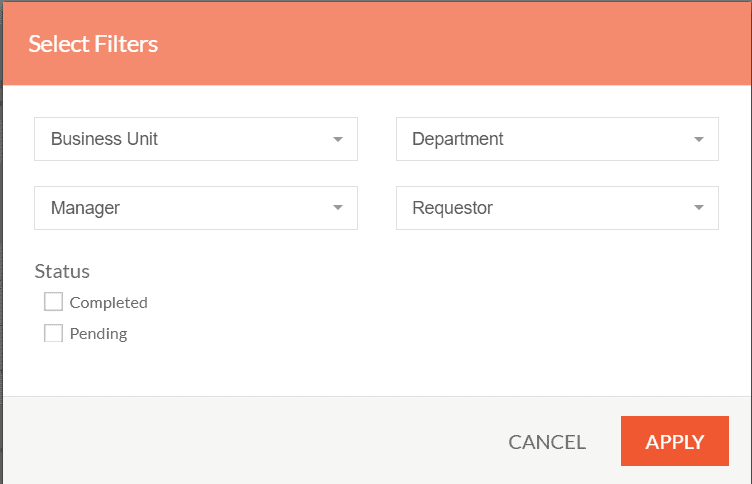The width and height of the screenshot is (752, 484).
Task: Click the Requestor placeholder text
Action: 452,208
